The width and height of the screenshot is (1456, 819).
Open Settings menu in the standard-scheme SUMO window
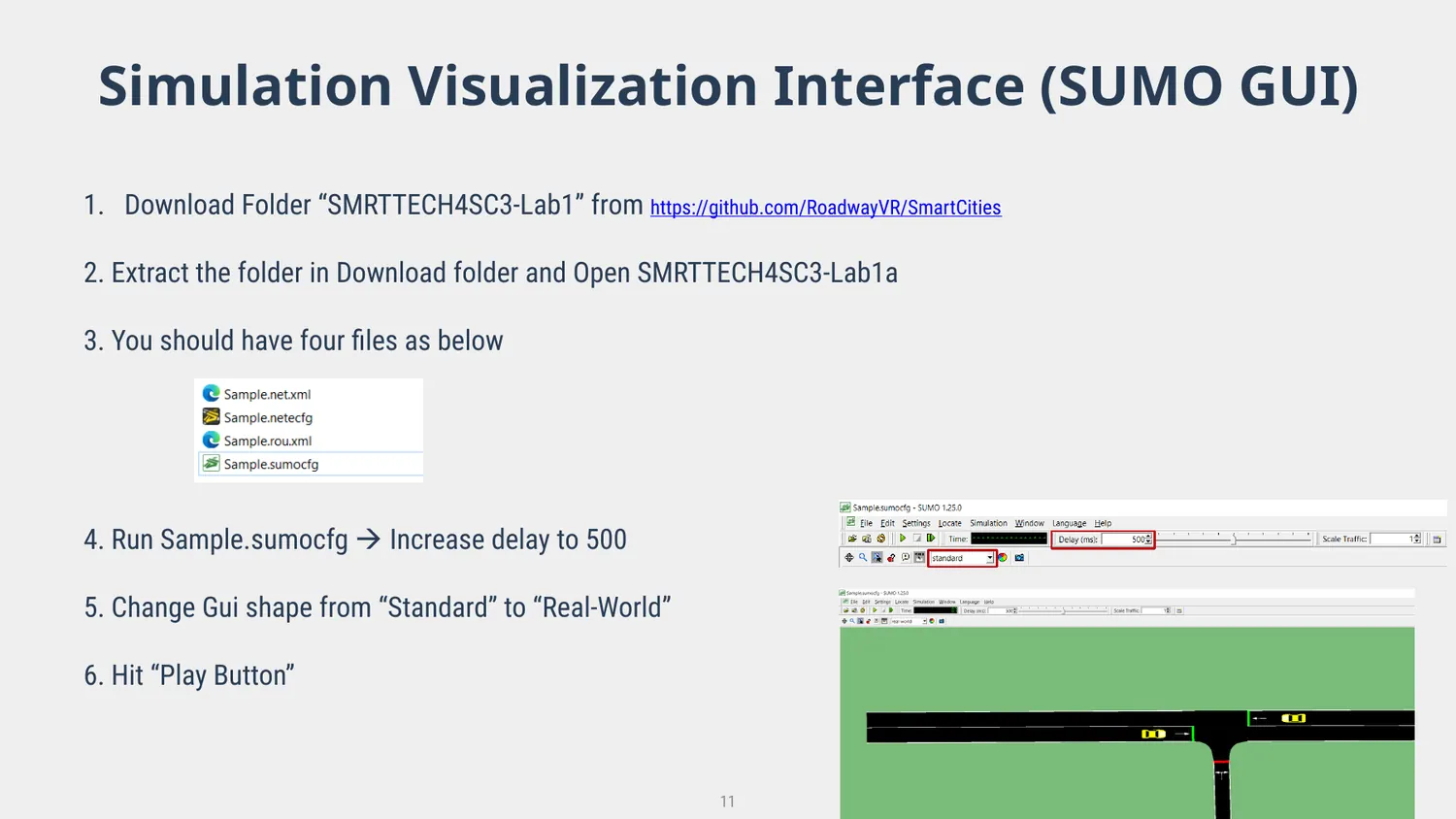pyautogui.click(x=916, y=523)
